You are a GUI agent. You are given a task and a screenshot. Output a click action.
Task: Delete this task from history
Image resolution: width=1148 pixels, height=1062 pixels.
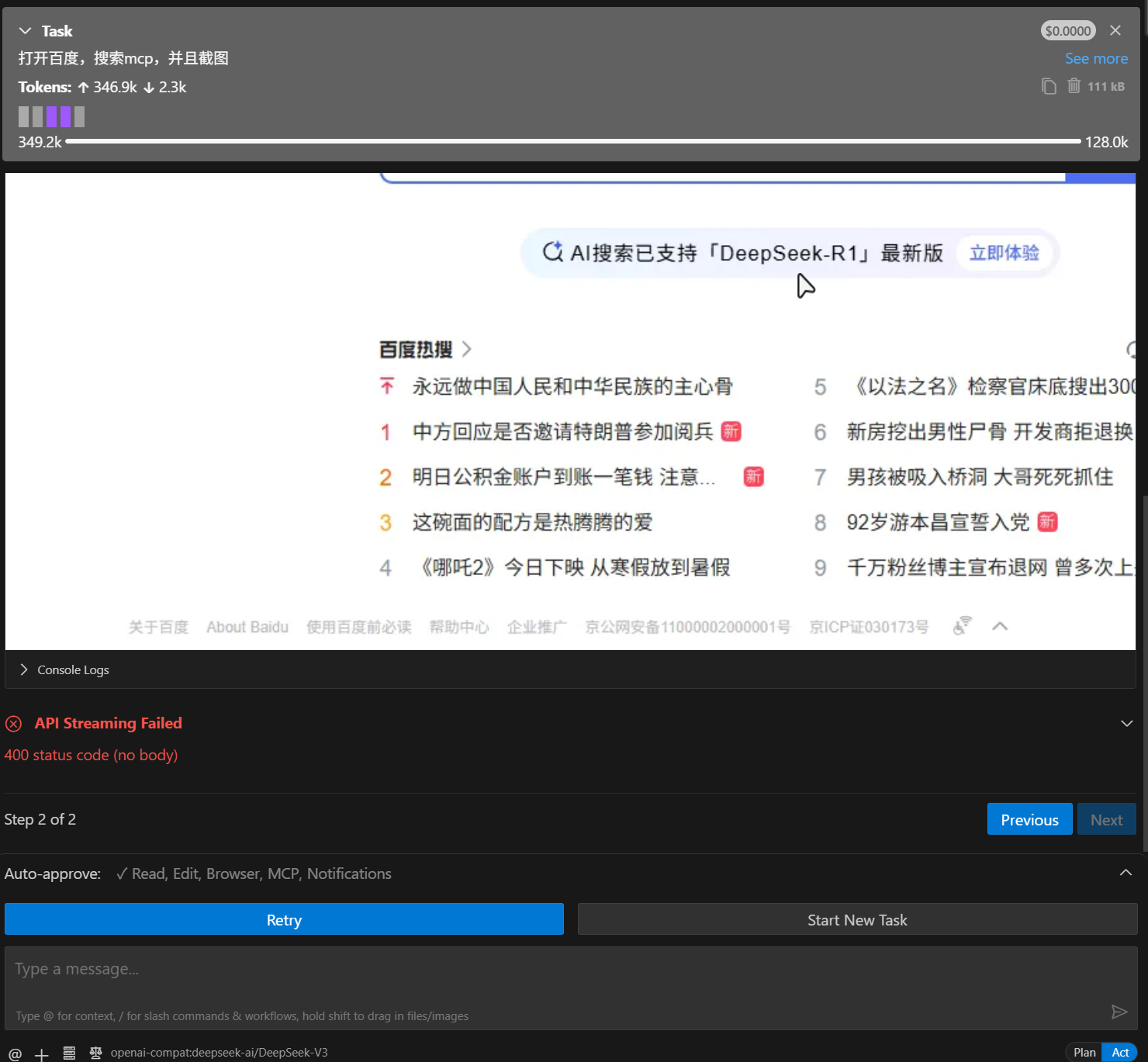(x=1074, y=86)
